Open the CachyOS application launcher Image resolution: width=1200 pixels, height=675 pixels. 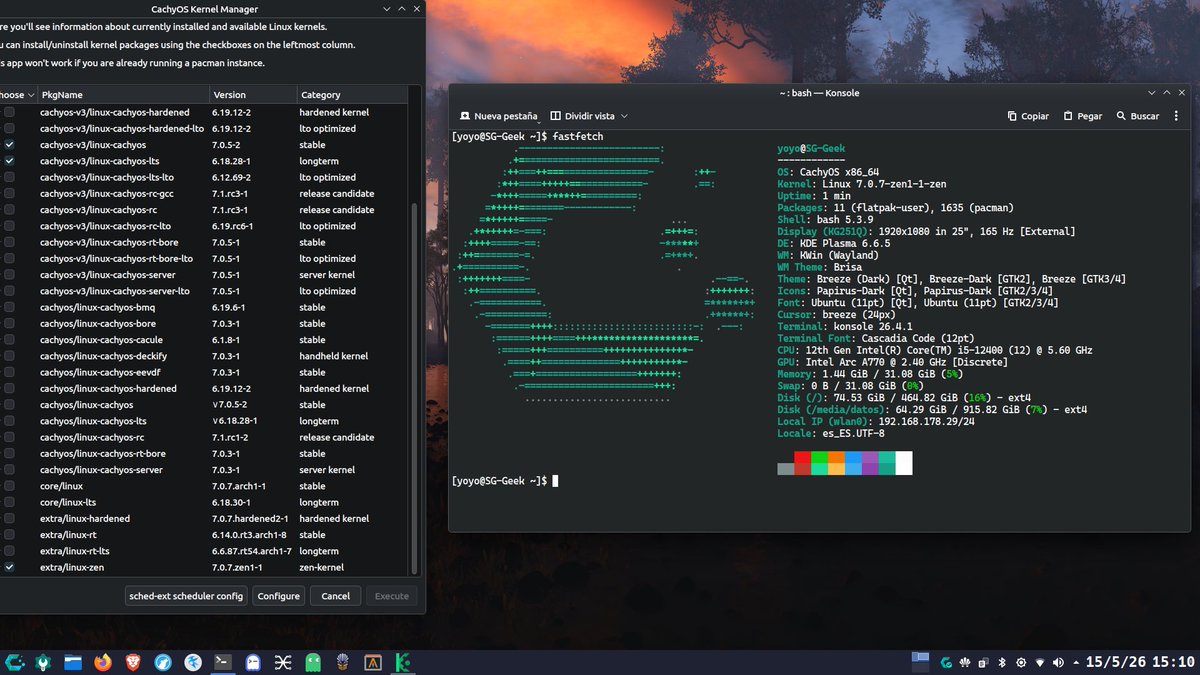click(x=14, y=662)
